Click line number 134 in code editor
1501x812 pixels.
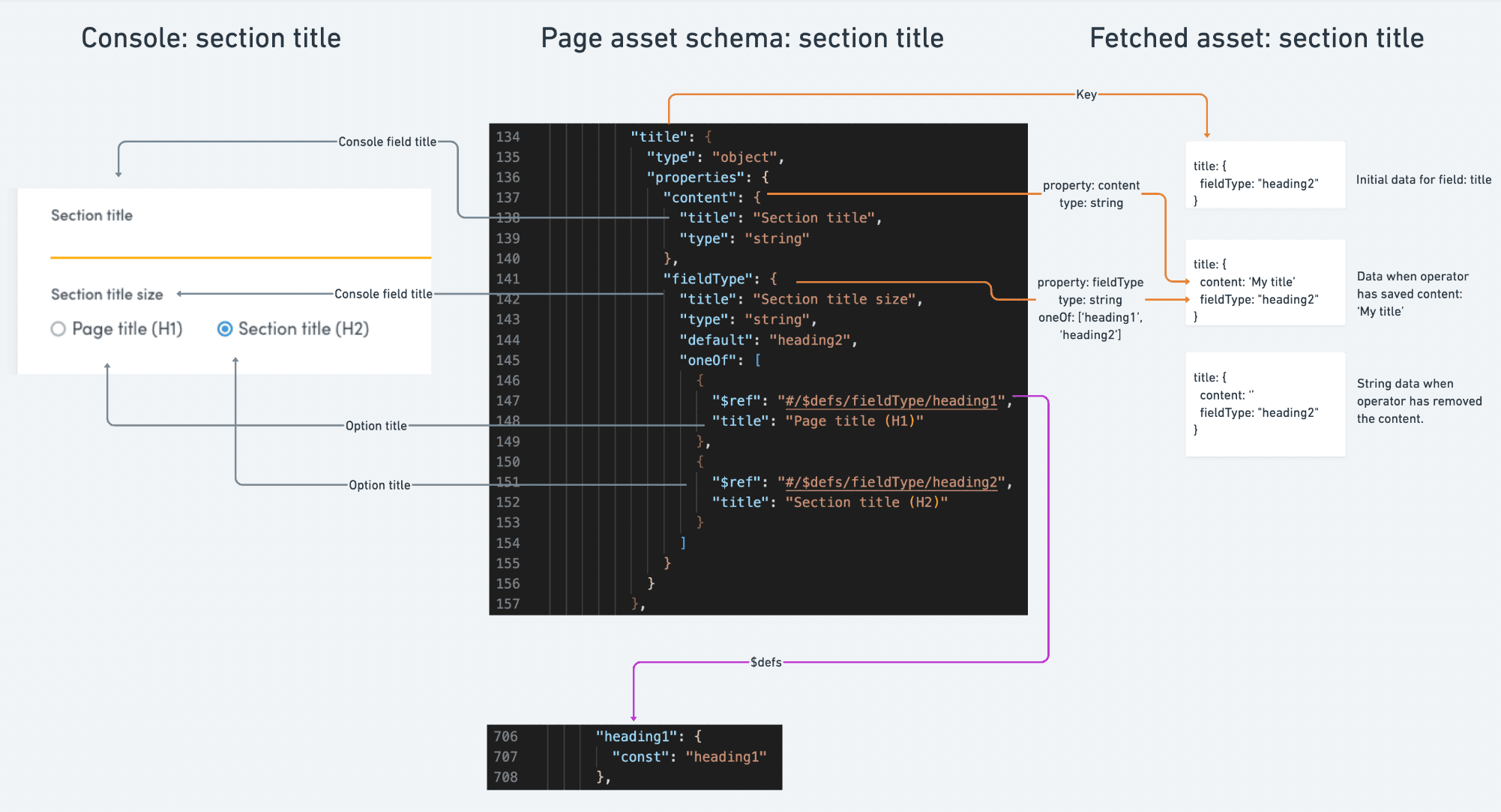pyautogui.click(x=508, y=137)
